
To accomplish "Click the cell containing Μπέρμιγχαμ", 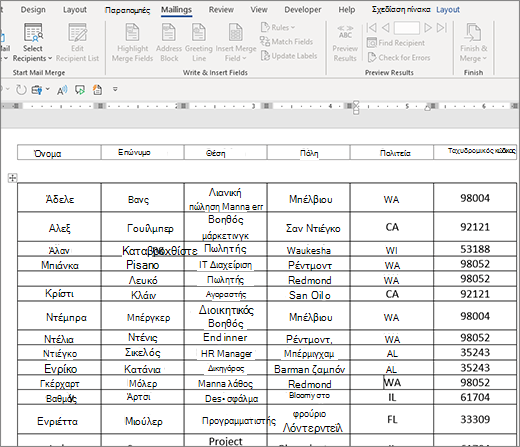I will pos(309,352).
